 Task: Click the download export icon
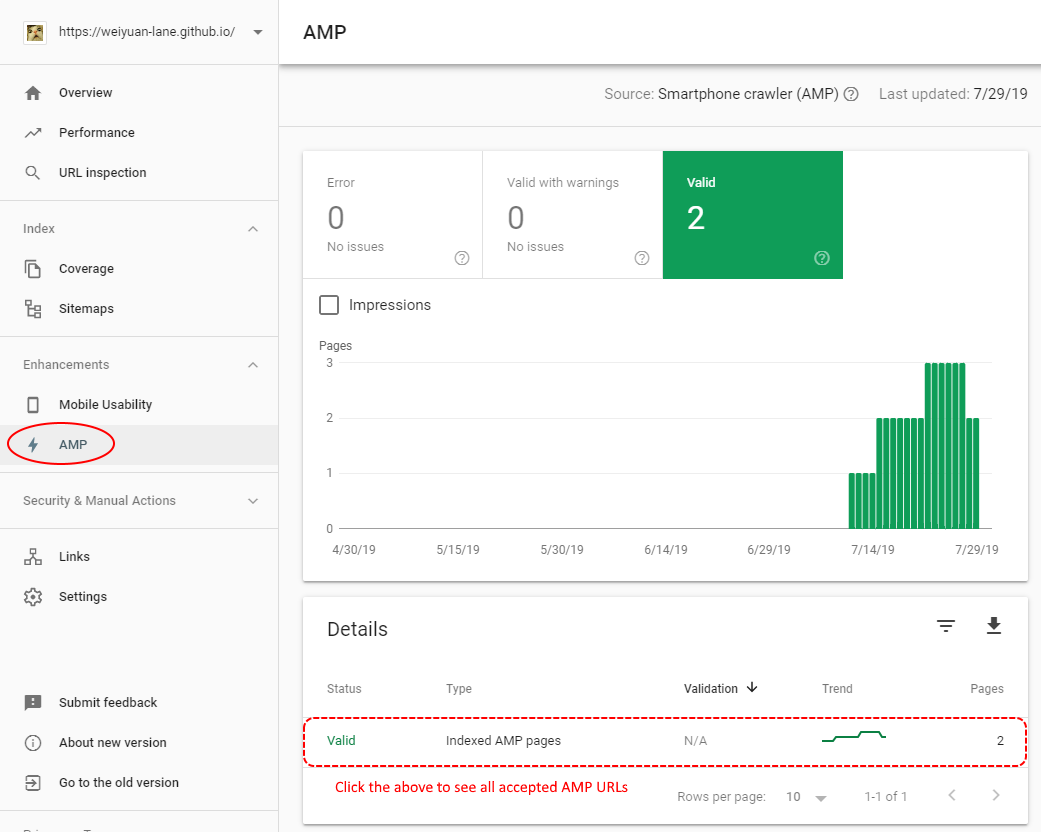(x=993, y=626)
